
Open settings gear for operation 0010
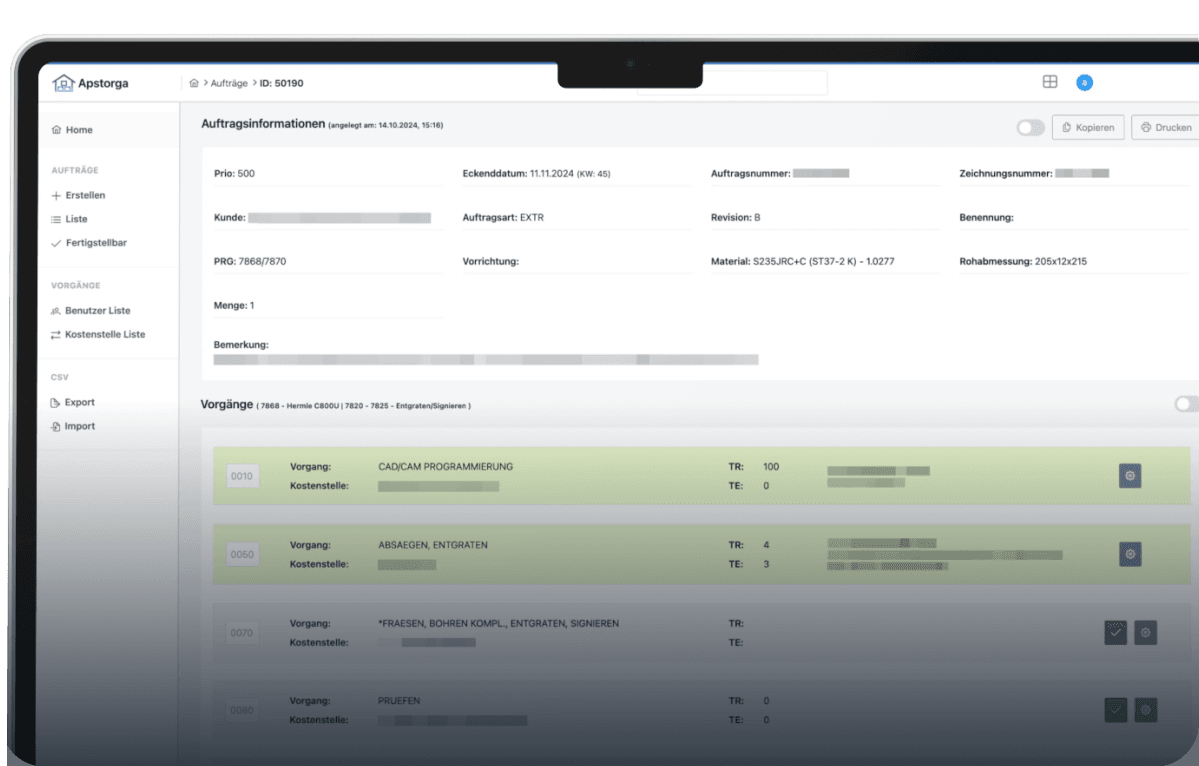pos(1130,476)
